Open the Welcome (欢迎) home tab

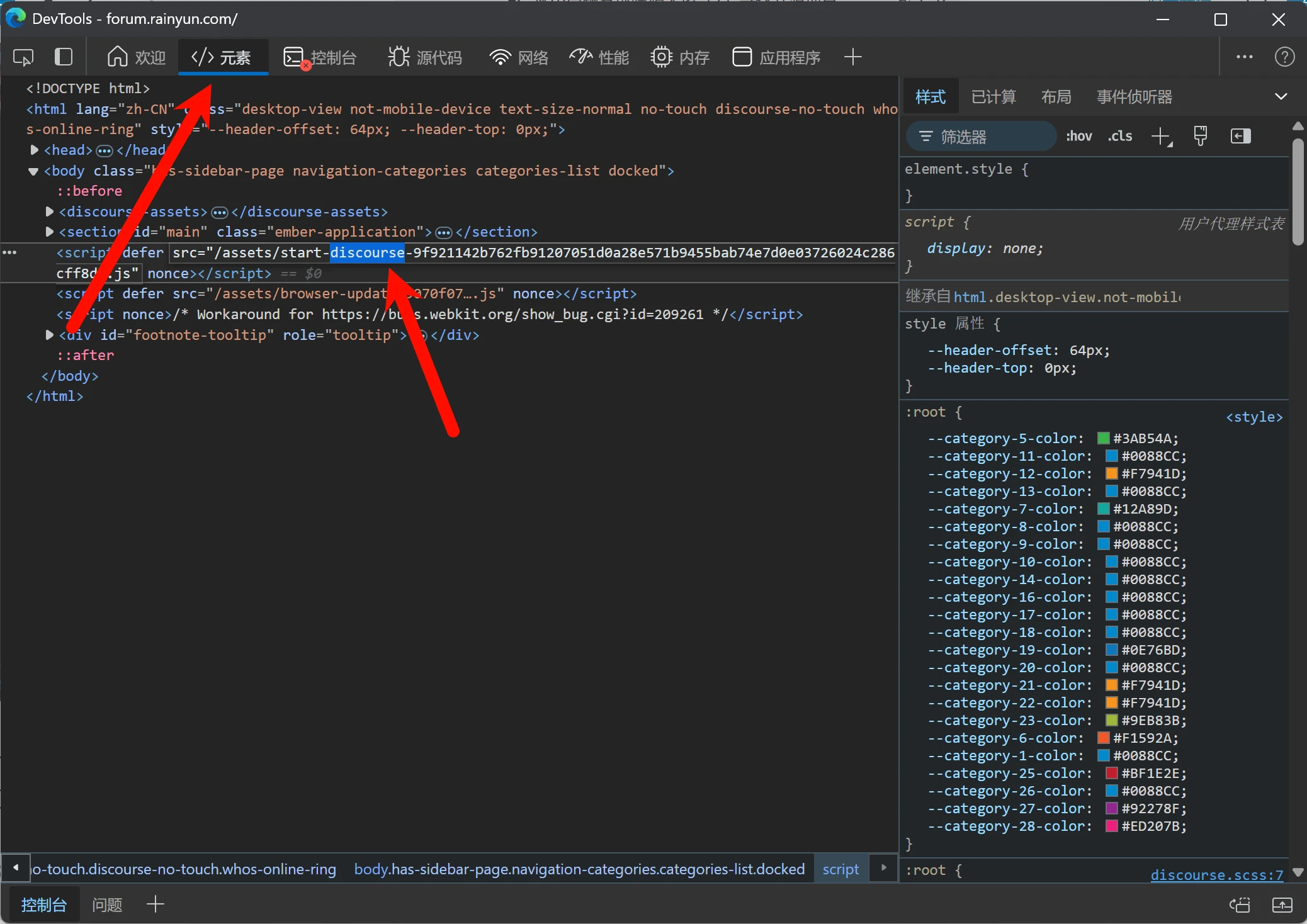[x=136, y=57]
